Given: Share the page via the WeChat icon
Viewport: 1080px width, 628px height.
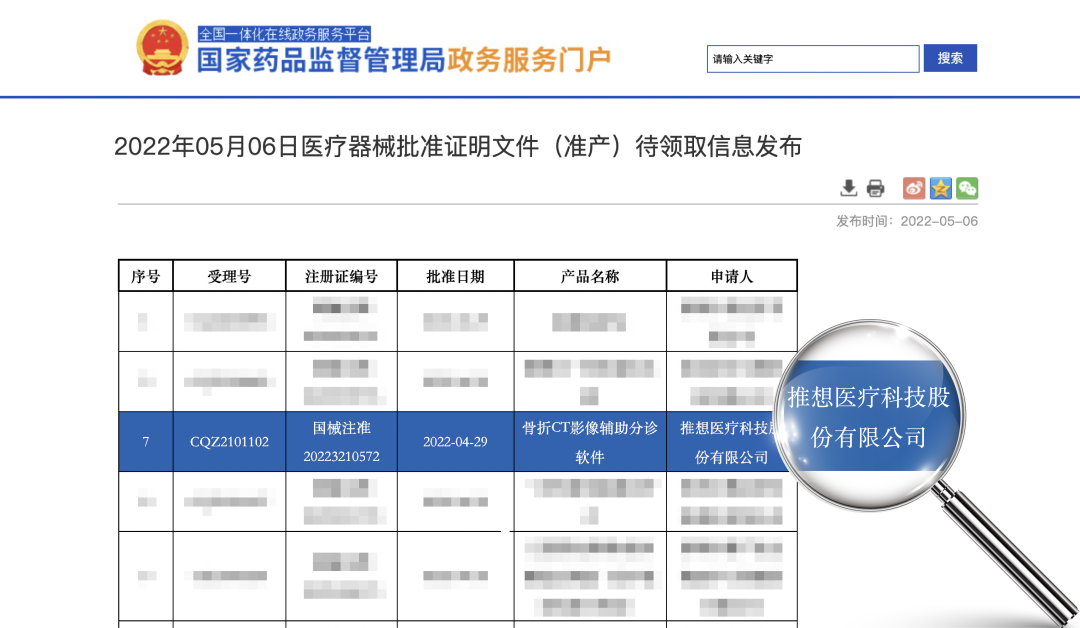Looking at the screenshot, I should [x=966, y=188].
